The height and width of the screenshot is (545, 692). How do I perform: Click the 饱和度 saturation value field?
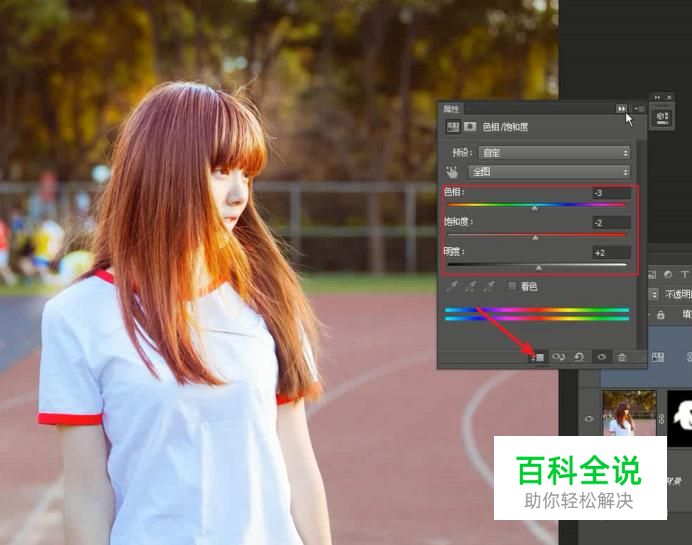pyautogui.click(x=611, y=223)
